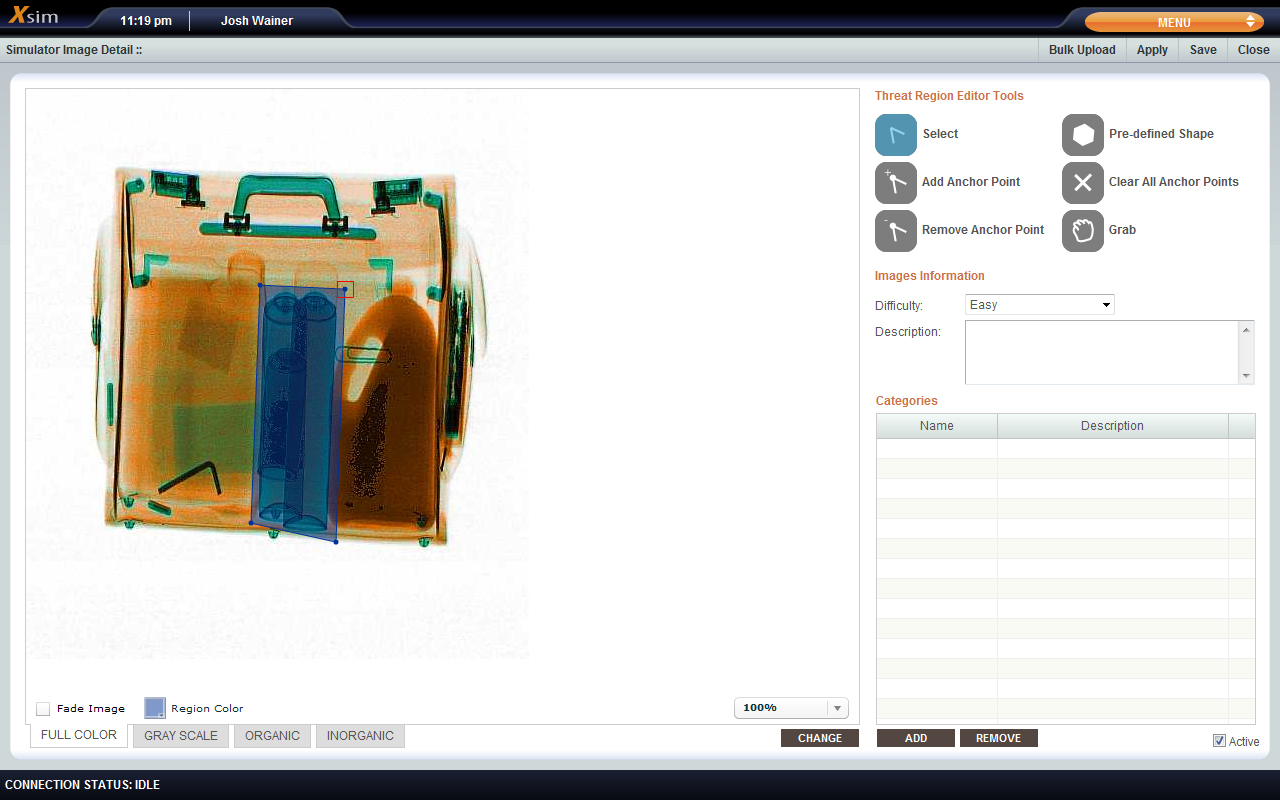Activate the Add Anchor Point tool
Screen dimensions: 1280x800
coord(895,182)
